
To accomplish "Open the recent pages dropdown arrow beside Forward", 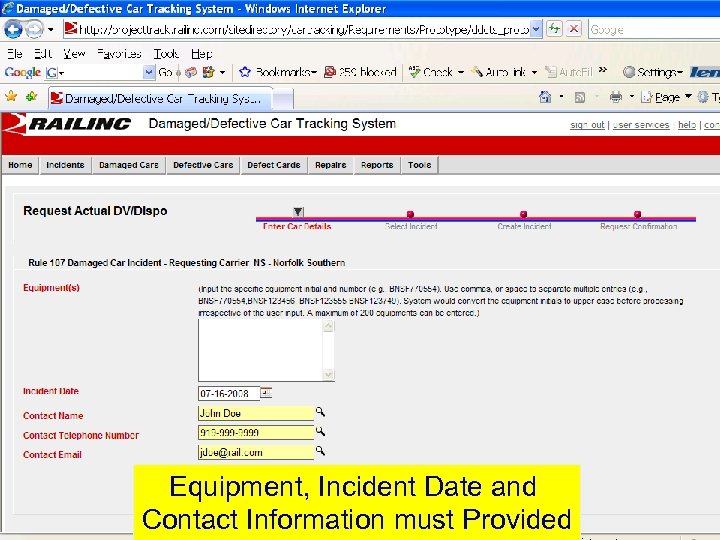I will 51,30.
